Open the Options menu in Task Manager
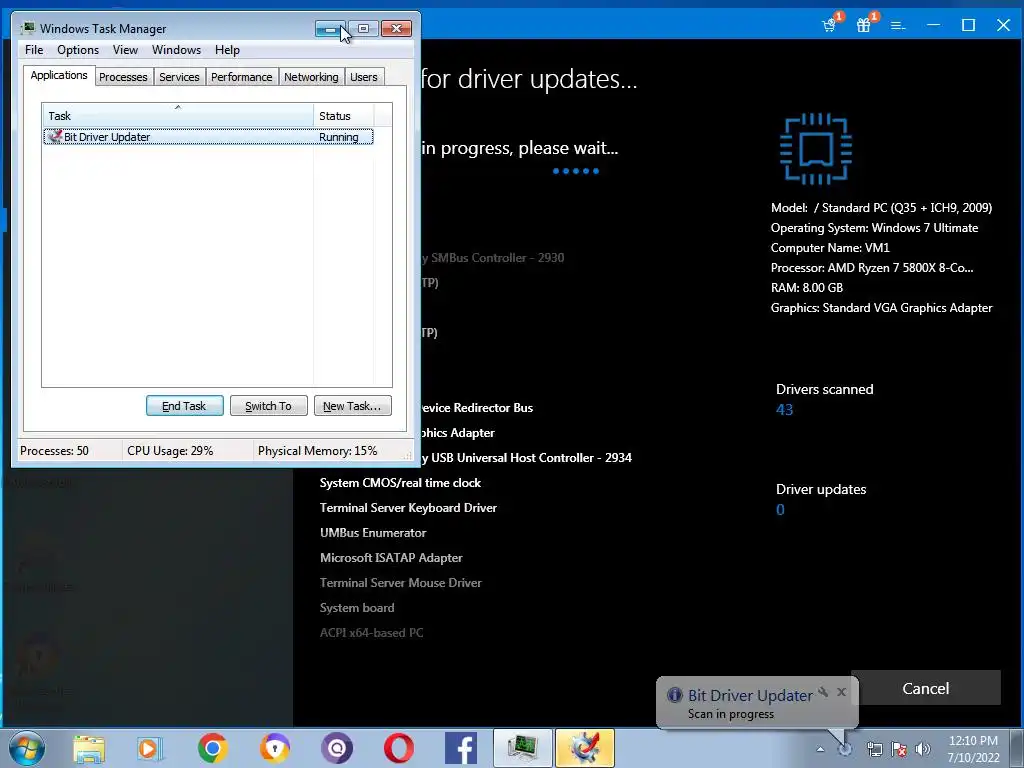The height and width of the screenshot is (768, 1024). pyautogui.click(x=78, y=50)
